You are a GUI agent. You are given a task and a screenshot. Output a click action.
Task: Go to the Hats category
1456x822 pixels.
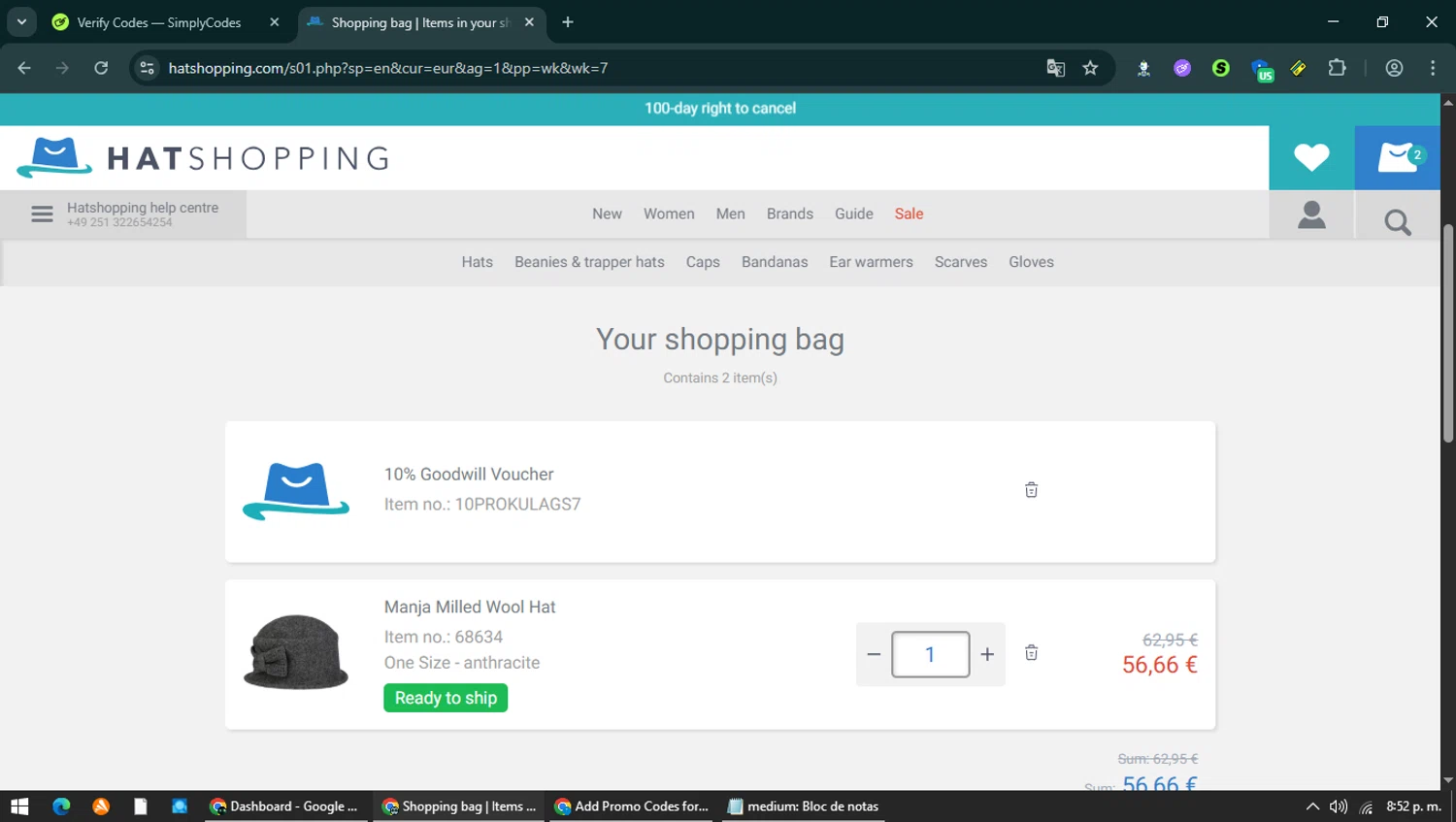(478, 262)
